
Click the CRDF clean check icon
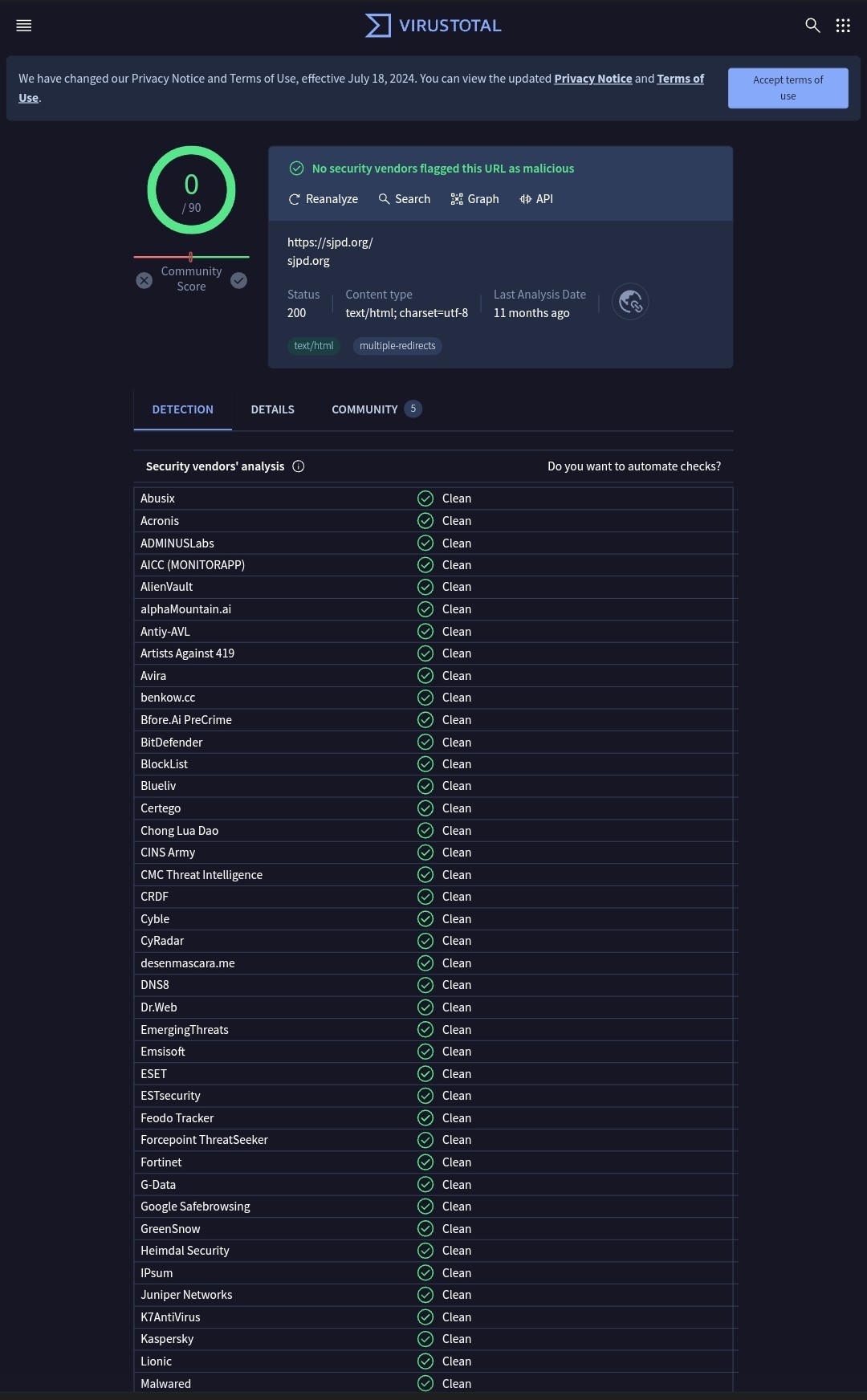pyautogui.click(x=425, y=897)
